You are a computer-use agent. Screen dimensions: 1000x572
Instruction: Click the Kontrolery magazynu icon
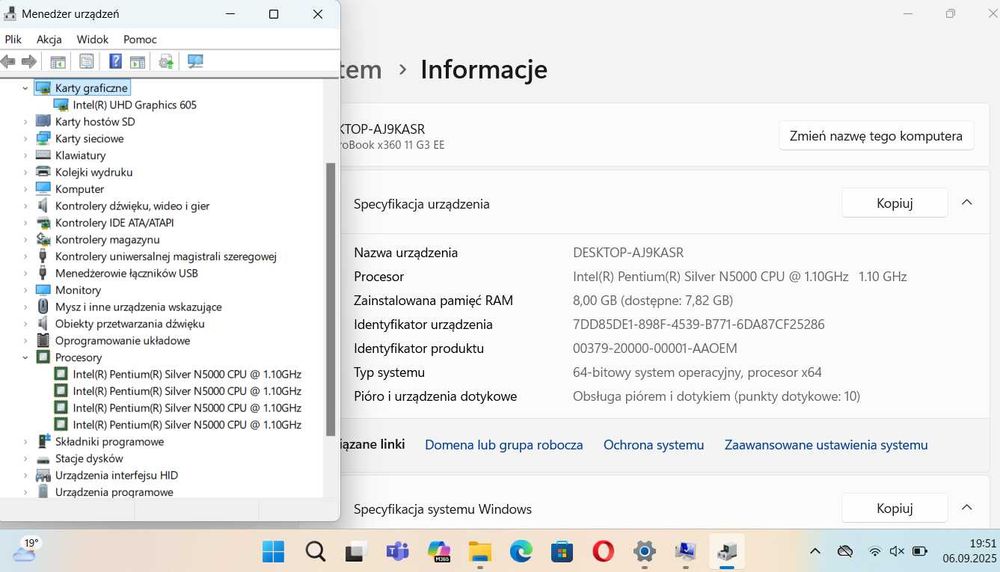[x=43, y=239]
